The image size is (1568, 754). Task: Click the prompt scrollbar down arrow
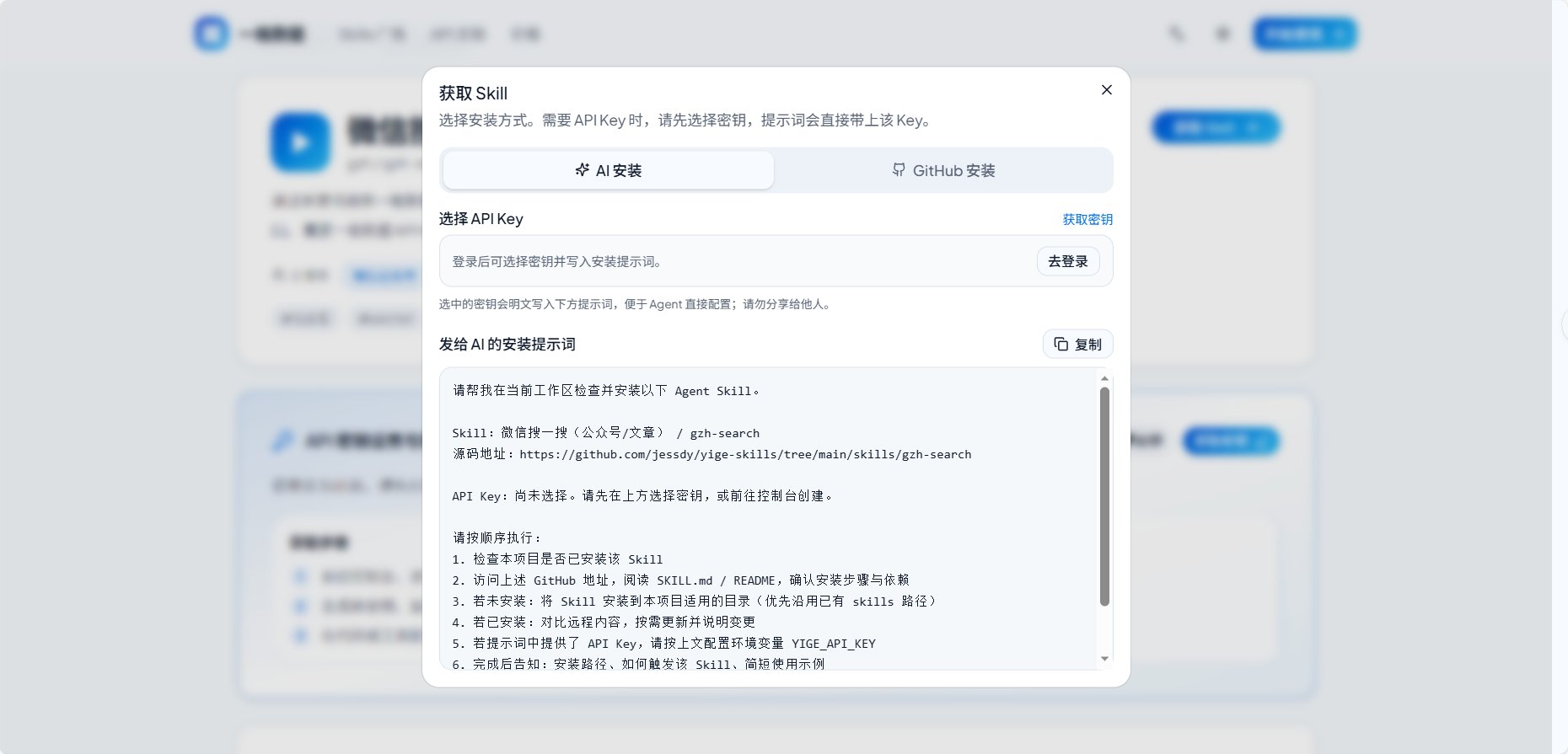click(1104, 659)
